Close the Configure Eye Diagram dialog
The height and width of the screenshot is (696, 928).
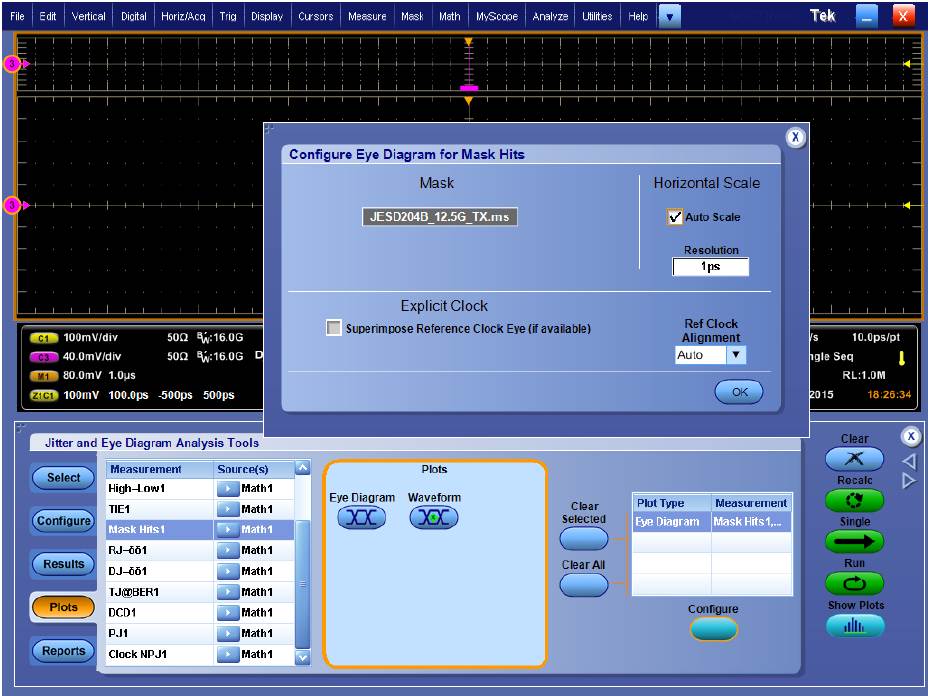point(795,138)
